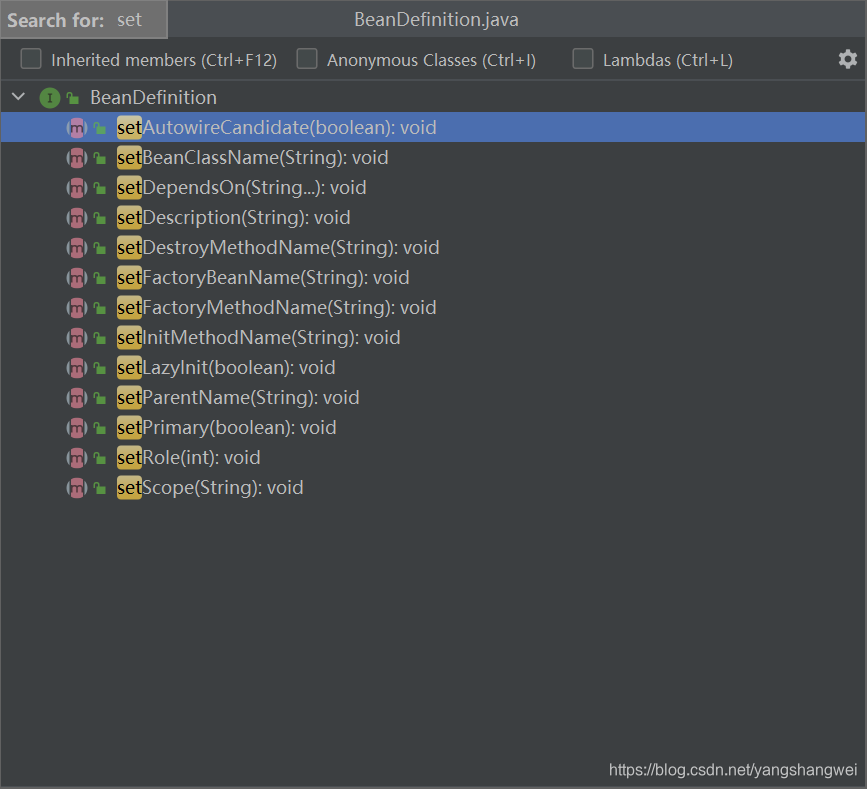
Task: Enable the Lambdas checkbox
Action: [583, 59]
